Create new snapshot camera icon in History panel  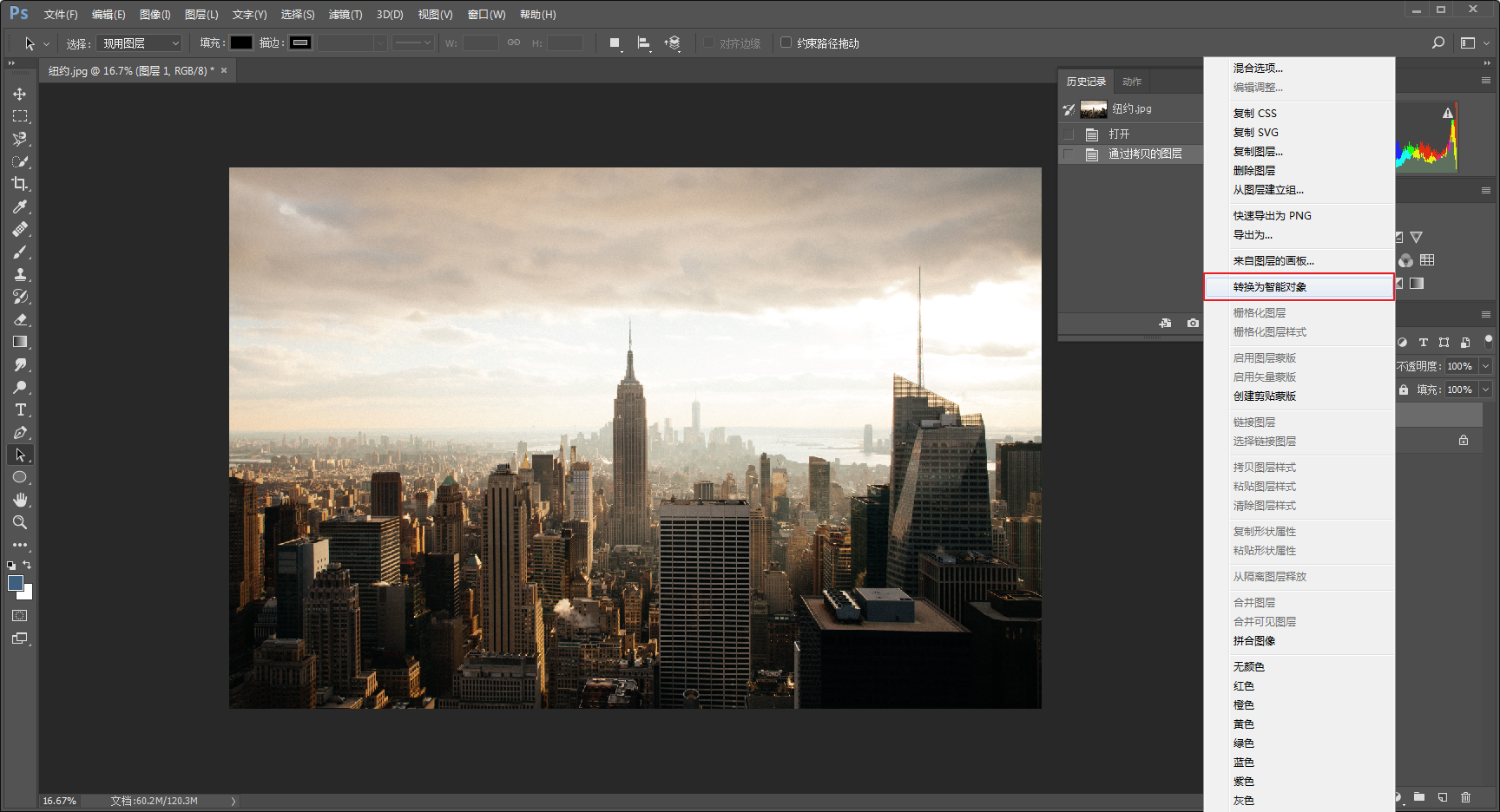[x=1193, y=323]
